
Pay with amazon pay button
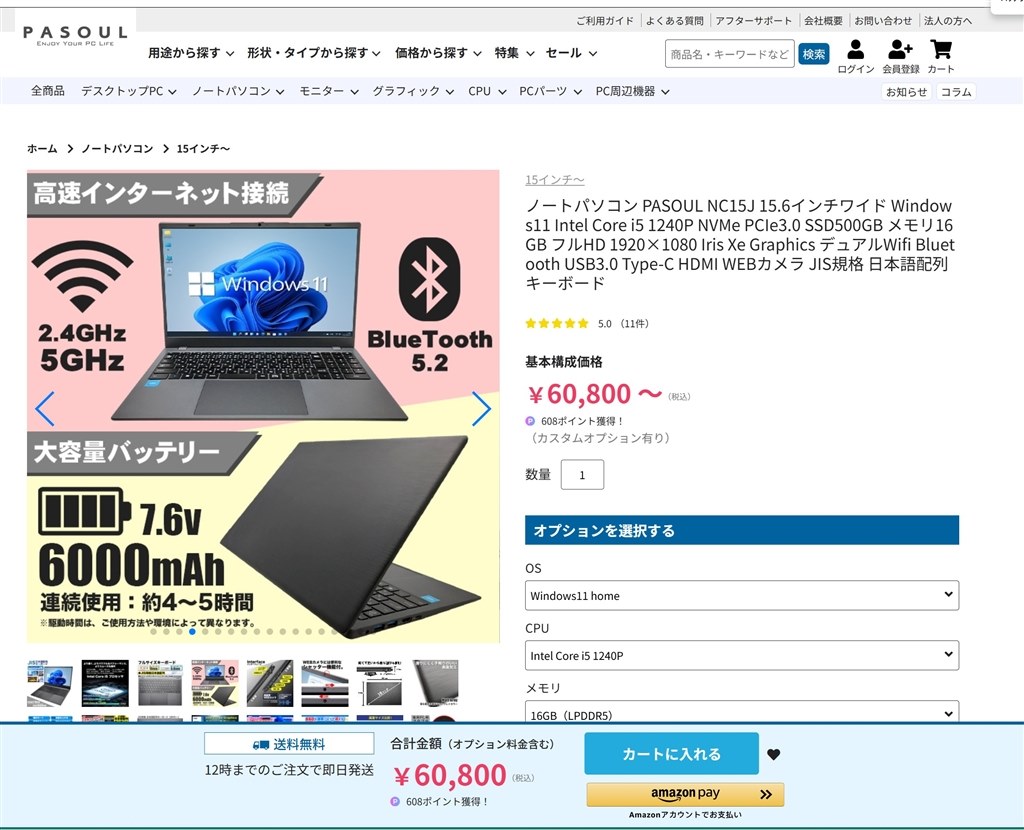coord(685,794)
